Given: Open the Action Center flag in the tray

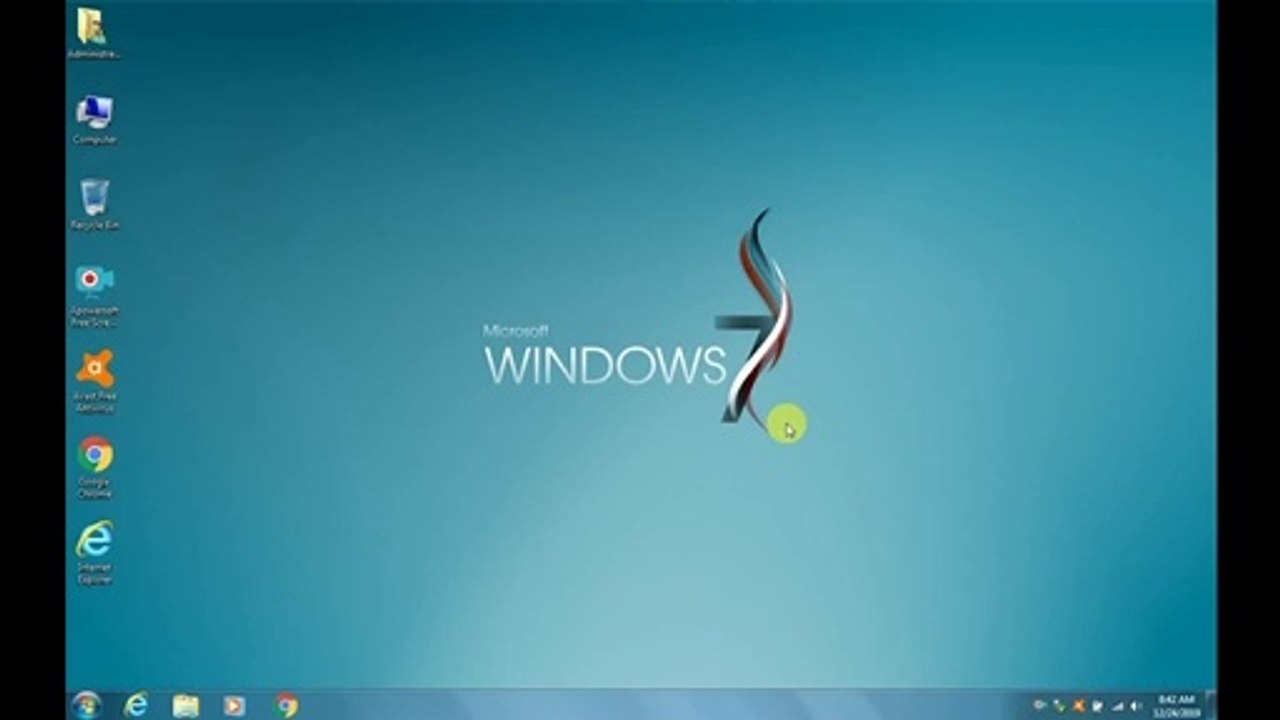Looking at the screenshot, I should tap(1097, 705).
